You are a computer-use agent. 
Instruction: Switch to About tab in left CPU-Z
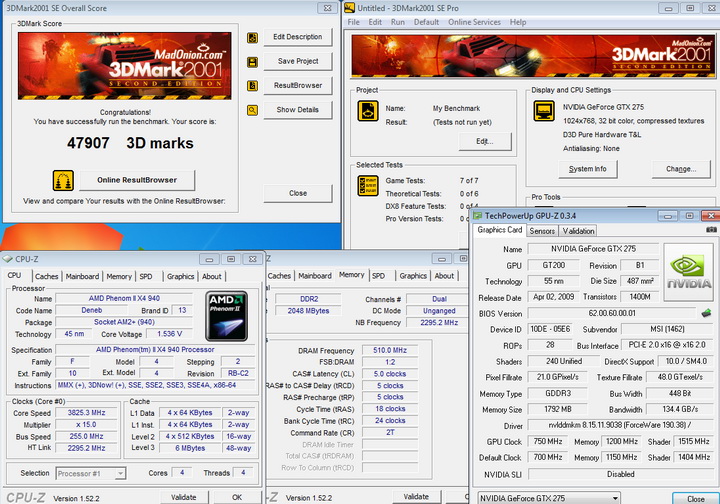point(212,276)
